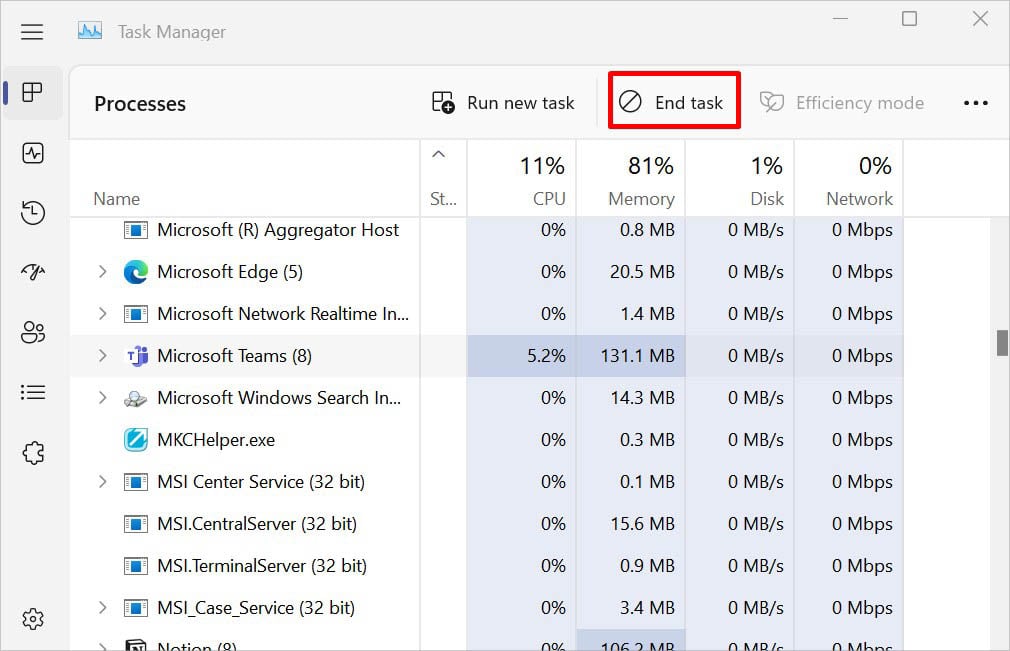Click the Efficiency mode button
The width and height of the screenshot is (1010, 651).
pyautogui.click(x=841, y=102)
